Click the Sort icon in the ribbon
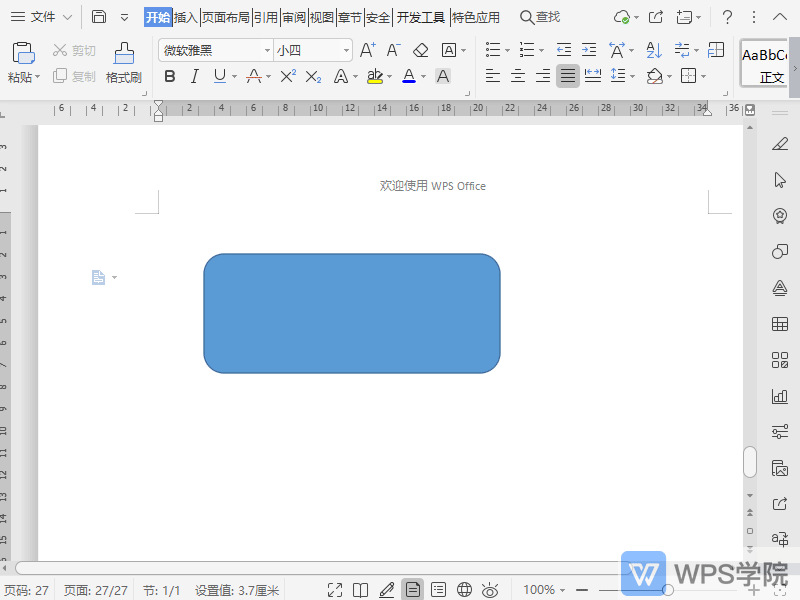Image resolution: width=800 pixels, height=600 pixels. [x=652, y=50]
